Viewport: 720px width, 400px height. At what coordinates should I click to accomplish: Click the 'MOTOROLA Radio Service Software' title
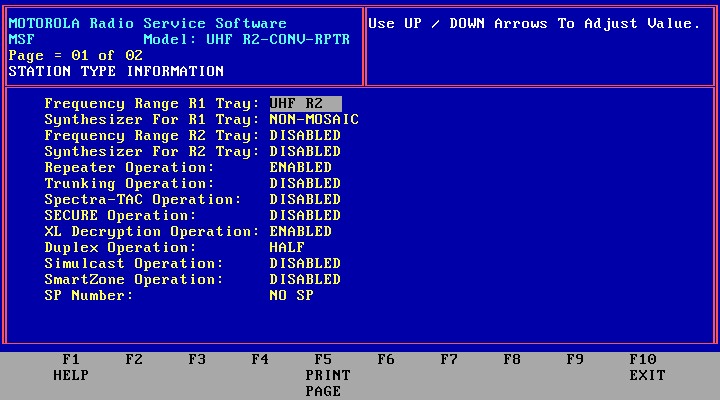click(148, 23)
